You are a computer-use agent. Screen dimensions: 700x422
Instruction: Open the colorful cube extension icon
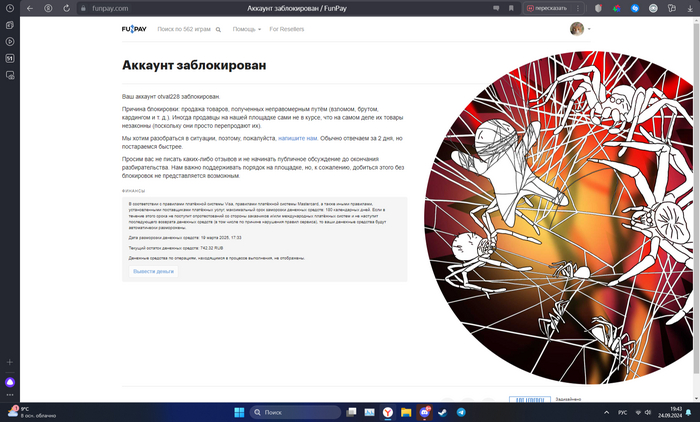tap(617, 8)
